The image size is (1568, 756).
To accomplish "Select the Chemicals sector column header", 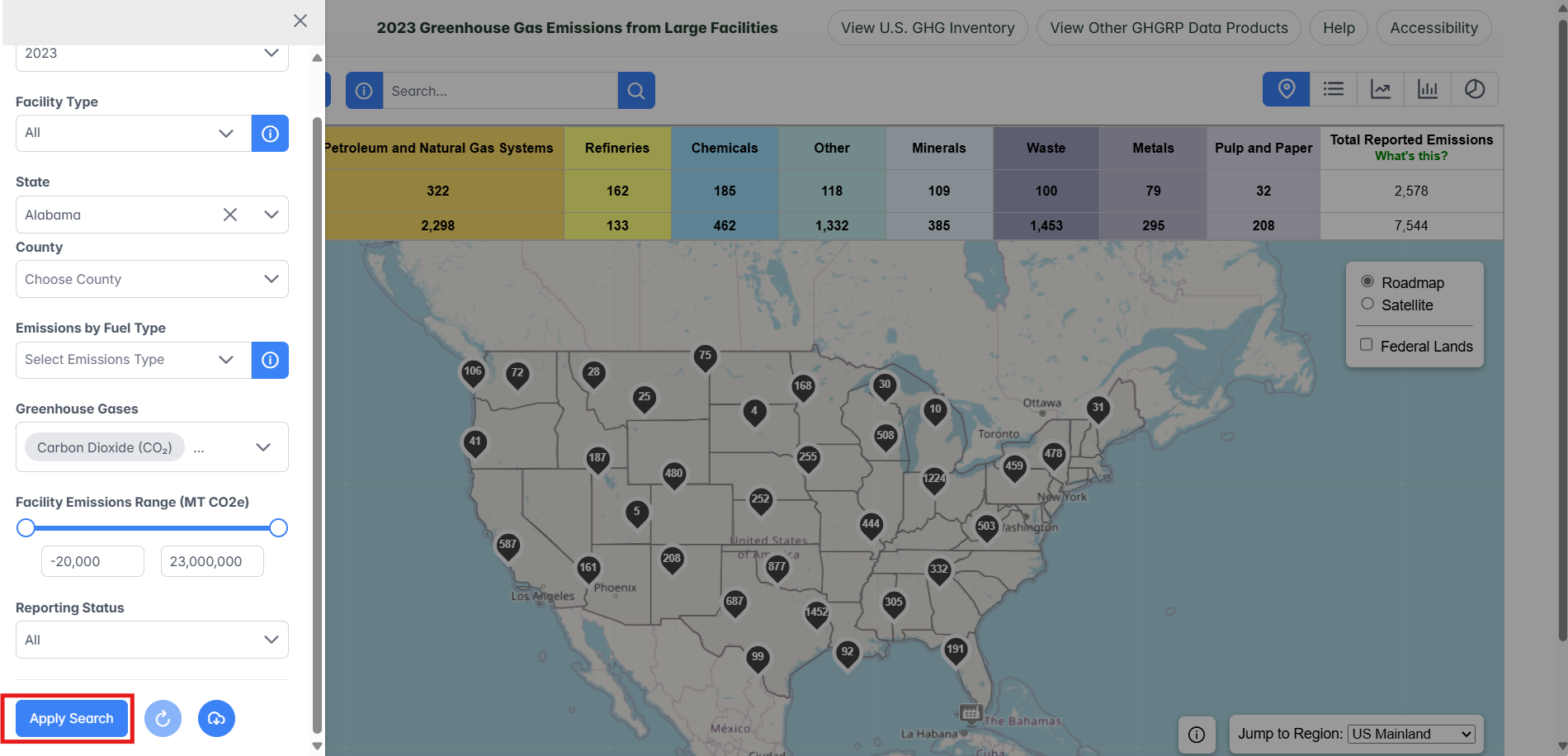I will point(725,148).
